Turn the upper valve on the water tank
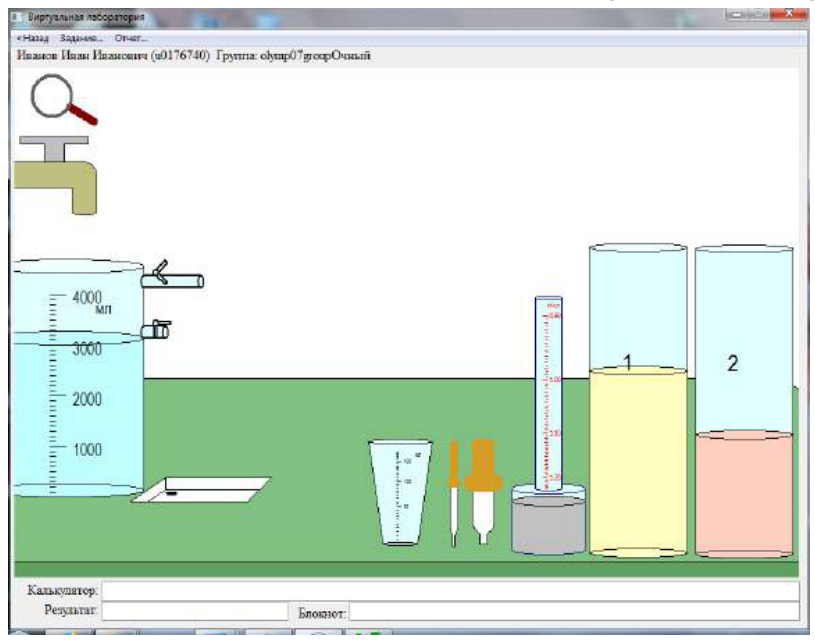 point(172,275)
